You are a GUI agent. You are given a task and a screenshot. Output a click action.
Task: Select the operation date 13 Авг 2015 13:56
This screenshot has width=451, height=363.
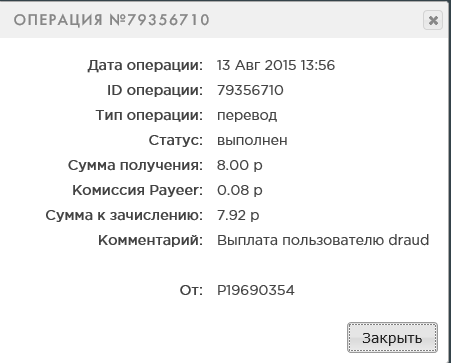click(276, 65)
